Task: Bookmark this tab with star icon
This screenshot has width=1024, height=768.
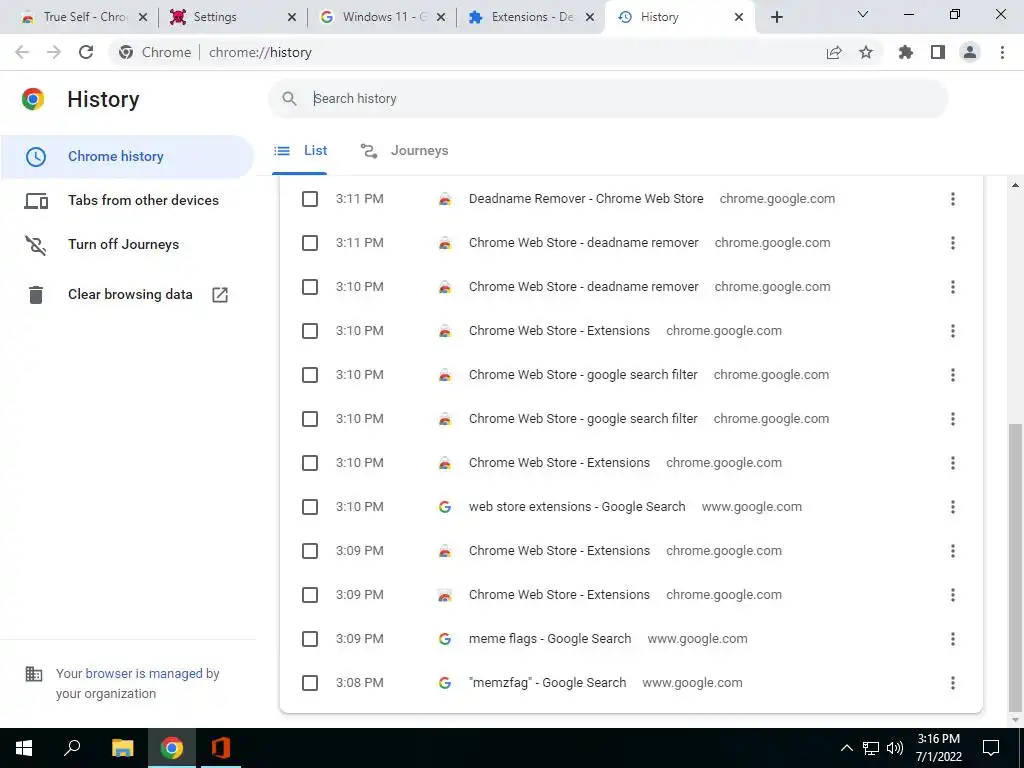Action: point(866,52)
